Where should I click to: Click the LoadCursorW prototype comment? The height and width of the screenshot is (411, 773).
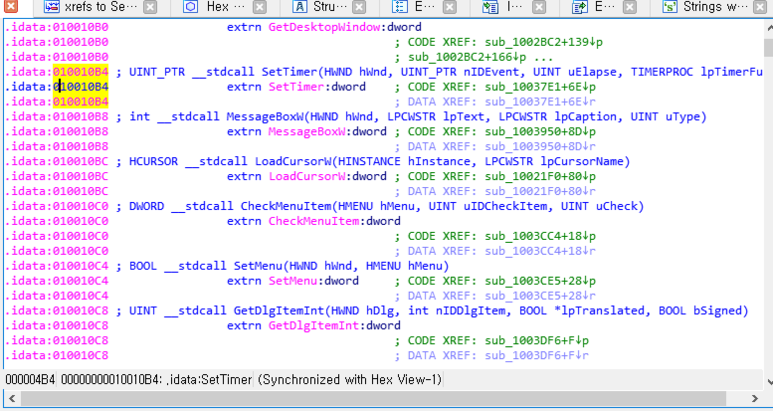[373, 162]
